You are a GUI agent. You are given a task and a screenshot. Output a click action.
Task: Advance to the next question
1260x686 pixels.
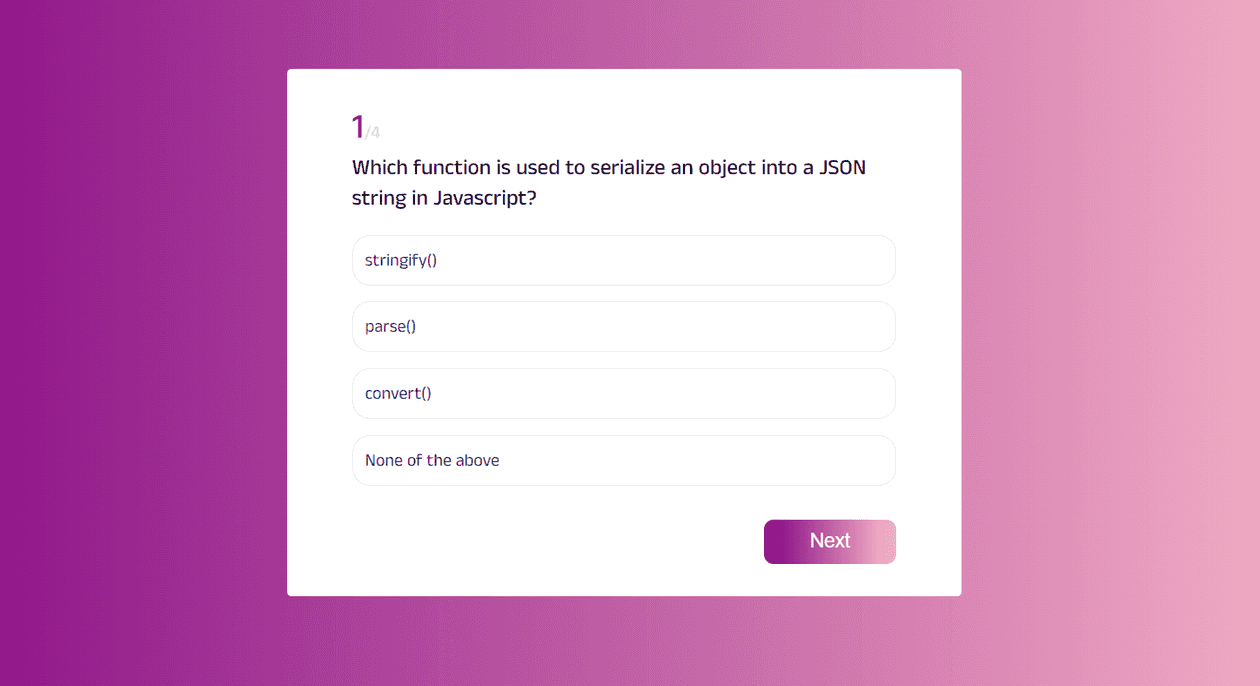point(829,541)
